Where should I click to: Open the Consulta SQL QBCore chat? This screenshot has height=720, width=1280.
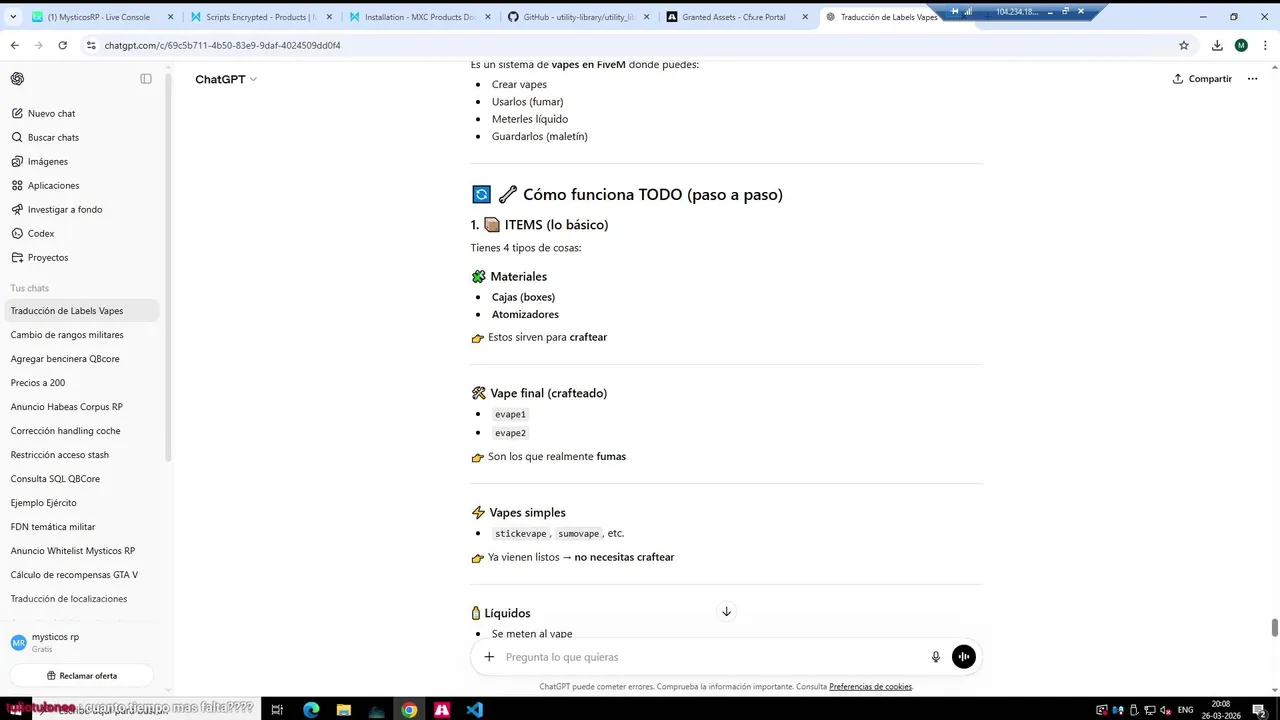click(x=82, y=479)
